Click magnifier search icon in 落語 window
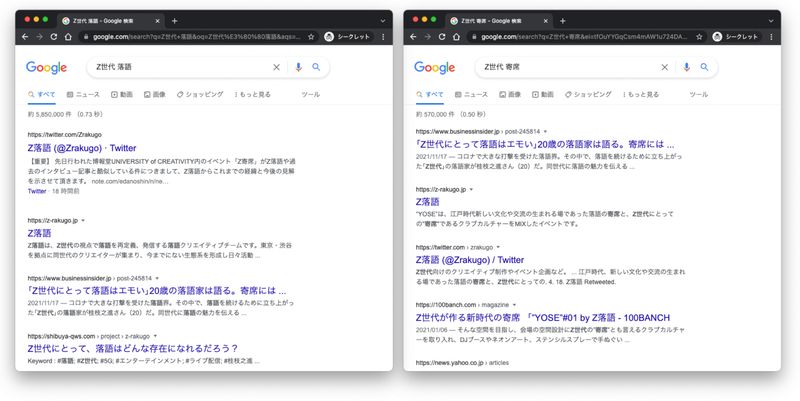Viewport: 800px width, 401px height. pyautogui.click(x=316, y=67)
